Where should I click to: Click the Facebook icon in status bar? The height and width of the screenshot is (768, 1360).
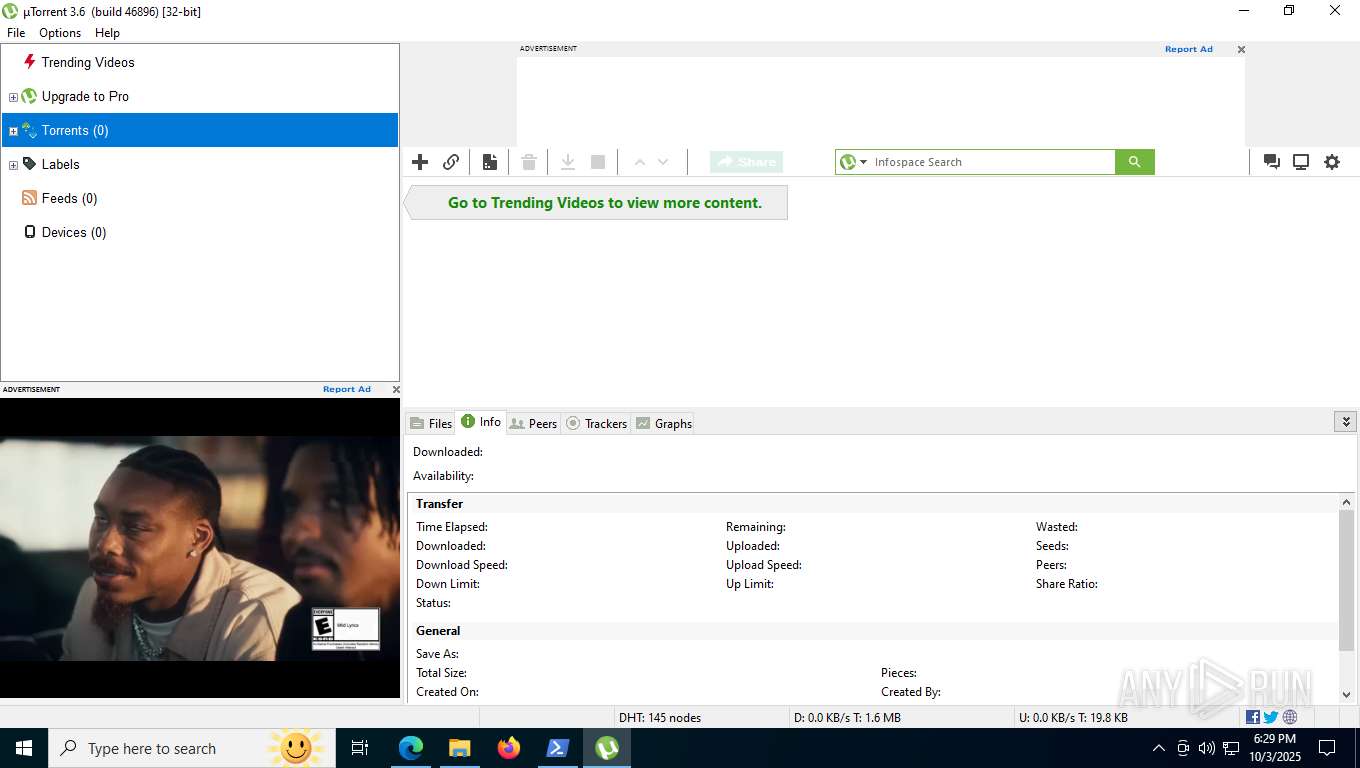click(x=1252, y=717)
